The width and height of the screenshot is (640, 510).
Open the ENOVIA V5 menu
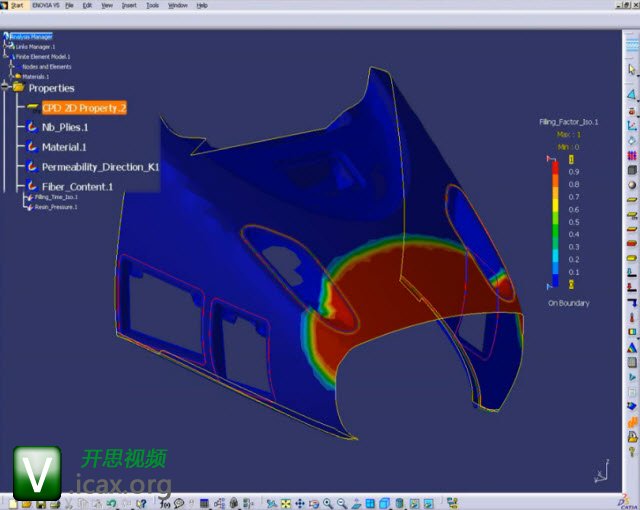pyautogui.click(x=43, y=5)
